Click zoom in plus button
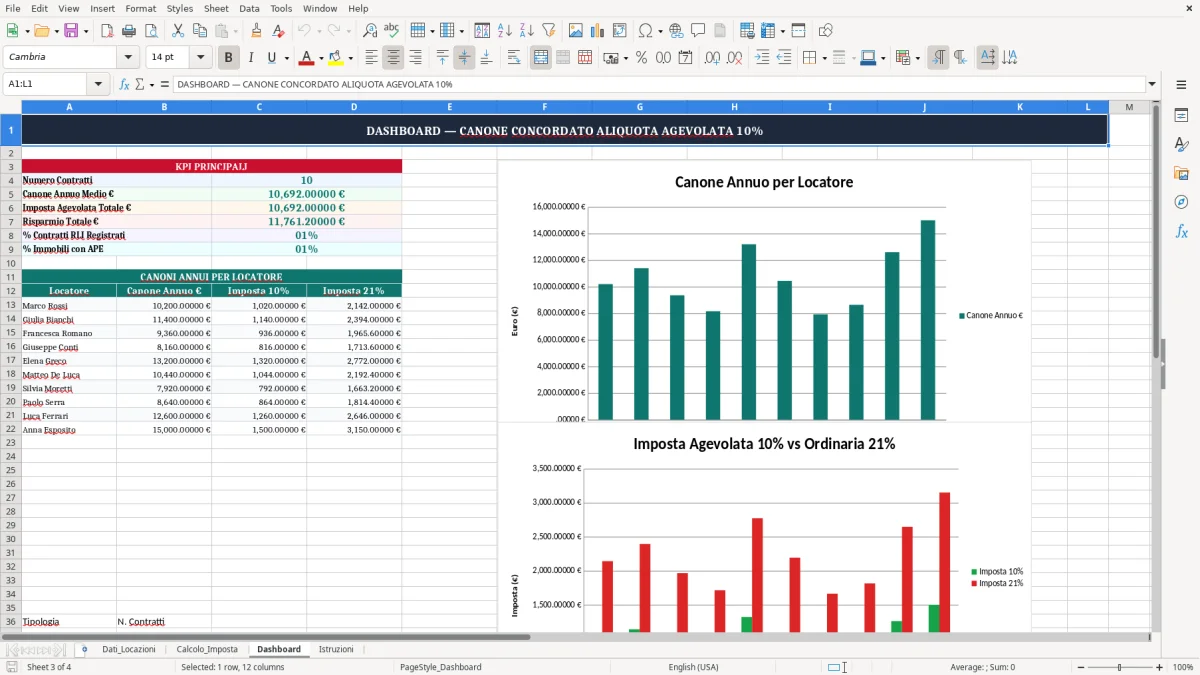Screen dimensions: 1200x675 pos(1159,667)
